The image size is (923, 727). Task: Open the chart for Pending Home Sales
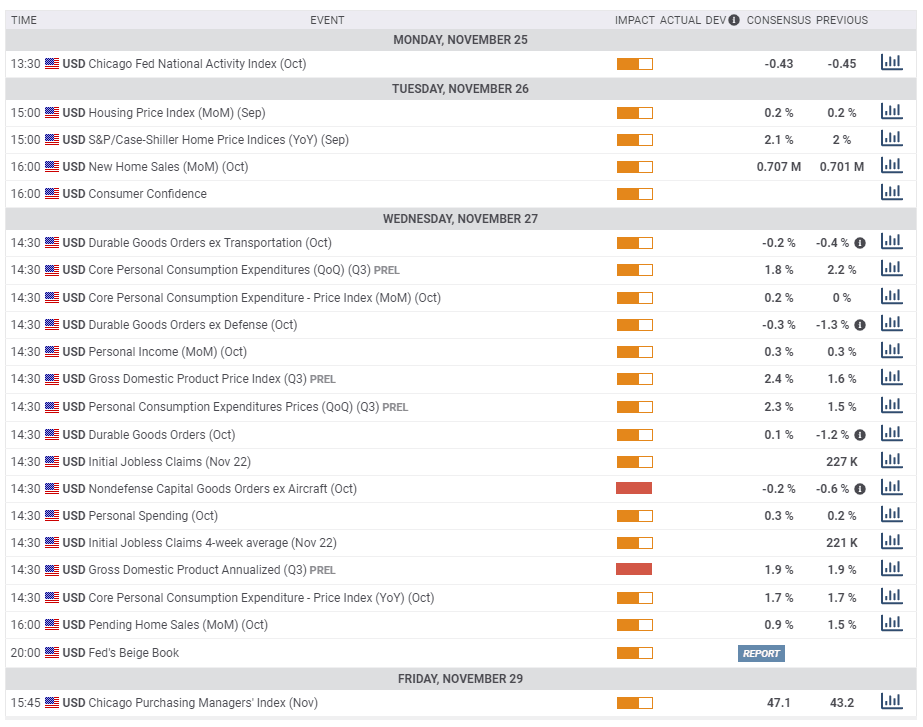[890, 624]
